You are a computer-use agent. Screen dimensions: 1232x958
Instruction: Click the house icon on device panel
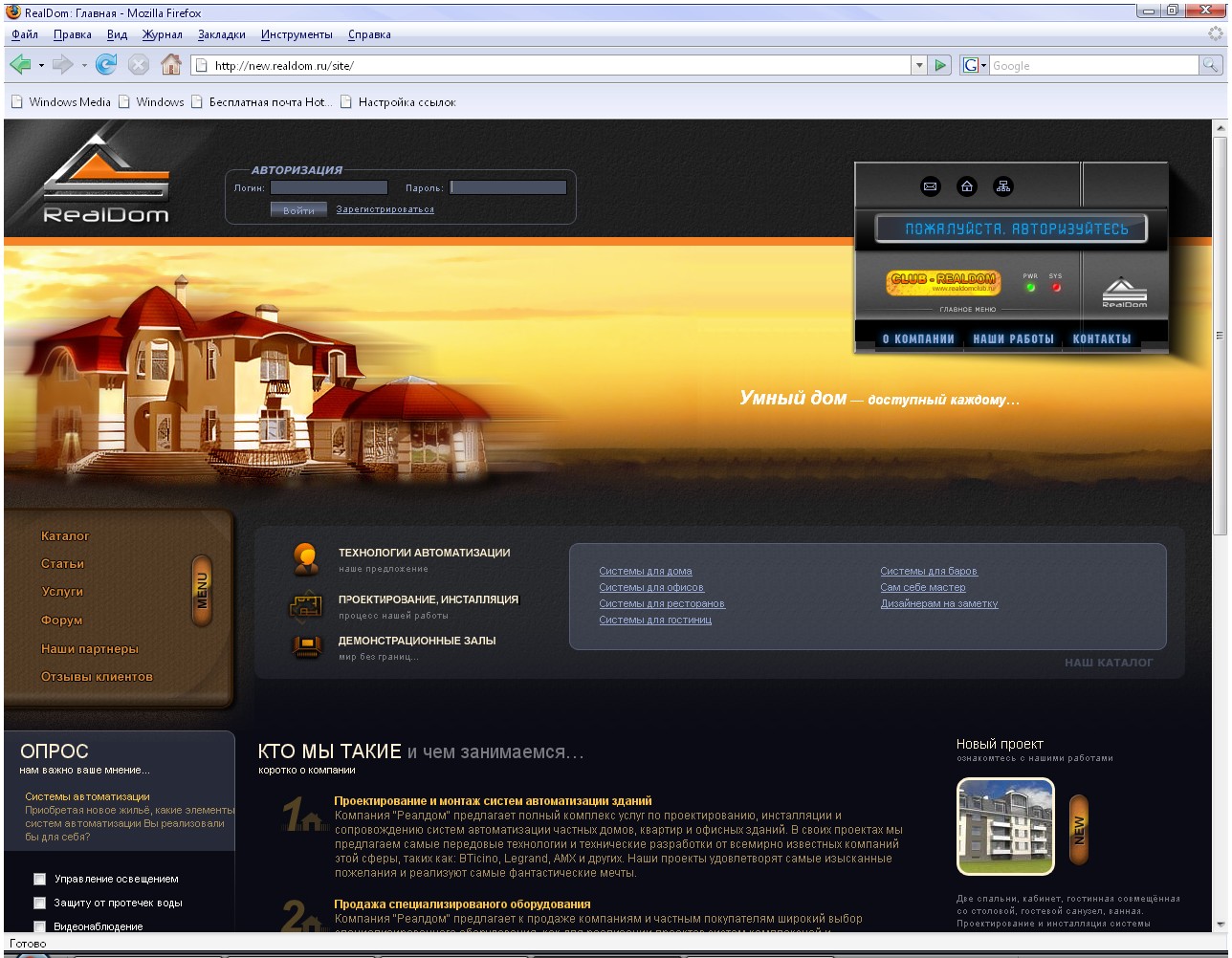(967, 186)
